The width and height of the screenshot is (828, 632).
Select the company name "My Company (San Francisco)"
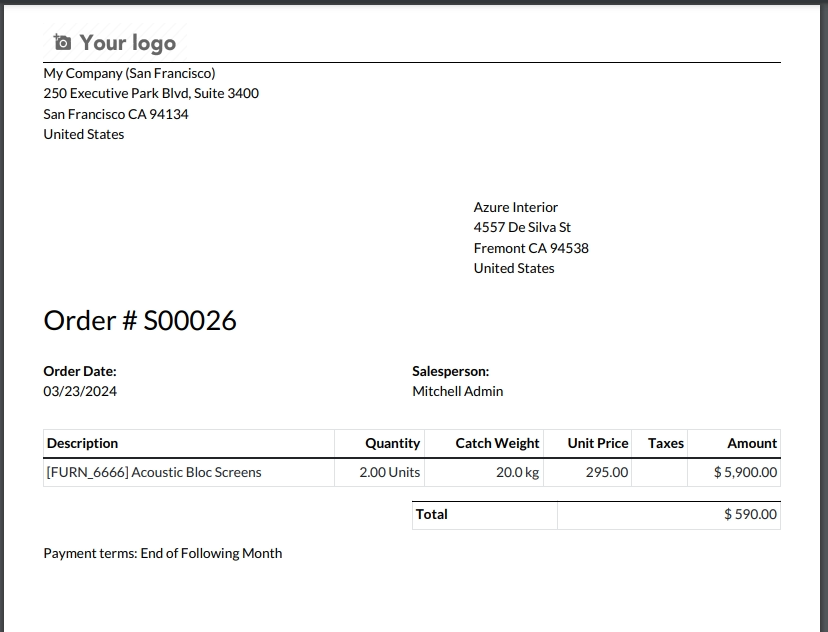pyautogui.click(x=129, y=73)
